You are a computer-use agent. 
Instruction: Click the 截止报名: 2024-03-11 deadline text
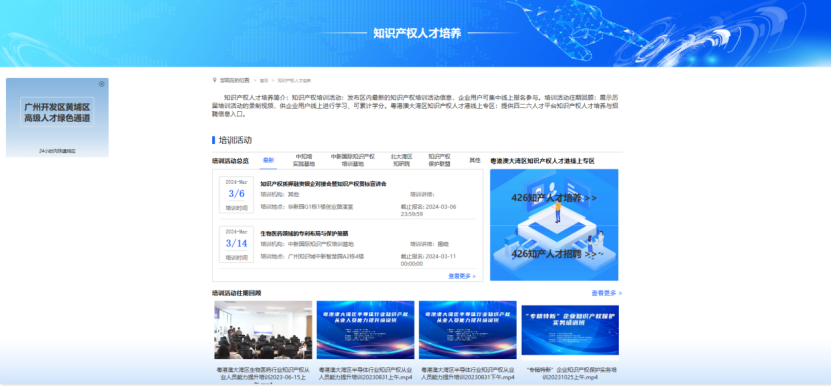pos(428,260)
